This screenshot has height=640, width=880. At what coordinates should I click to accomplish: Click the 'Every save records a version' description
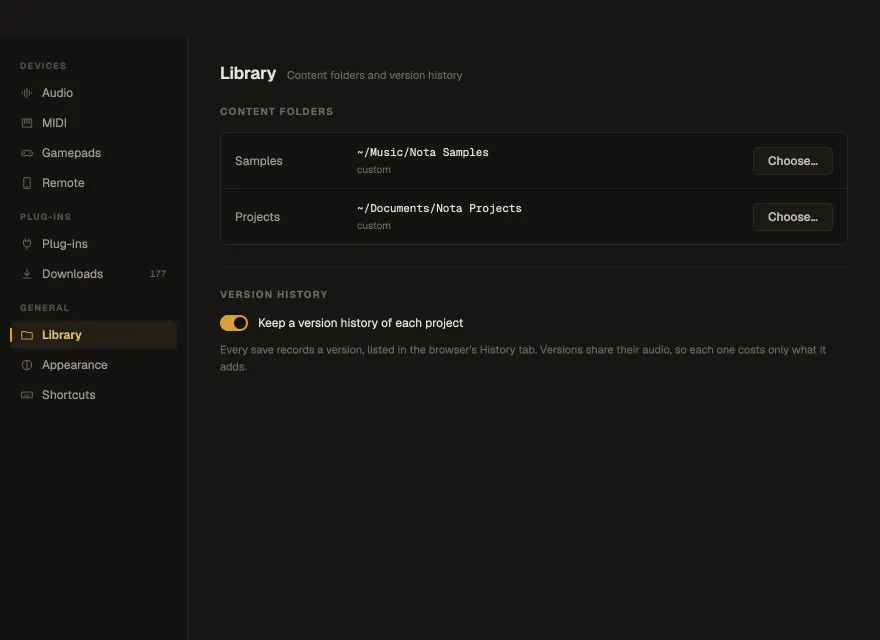[522, 358]
